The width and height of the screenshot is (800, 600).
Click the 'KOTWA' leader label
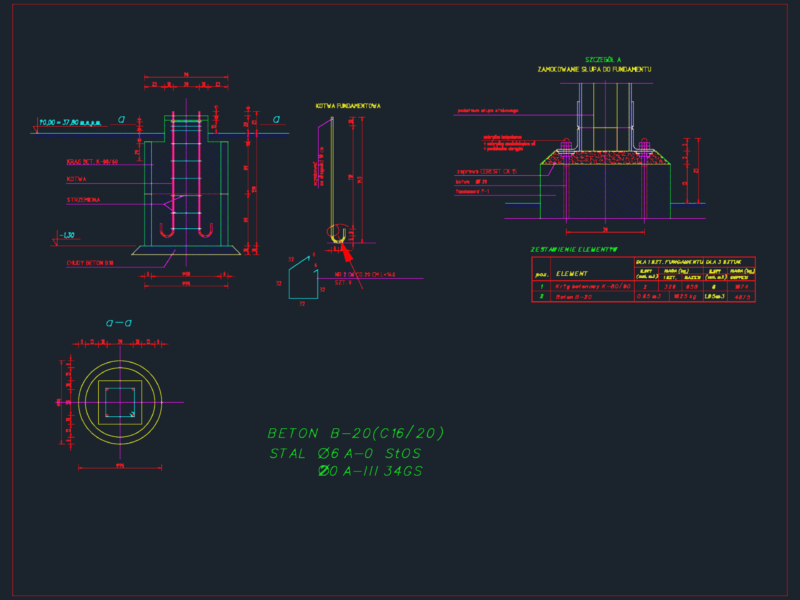(x=76, y=179)
